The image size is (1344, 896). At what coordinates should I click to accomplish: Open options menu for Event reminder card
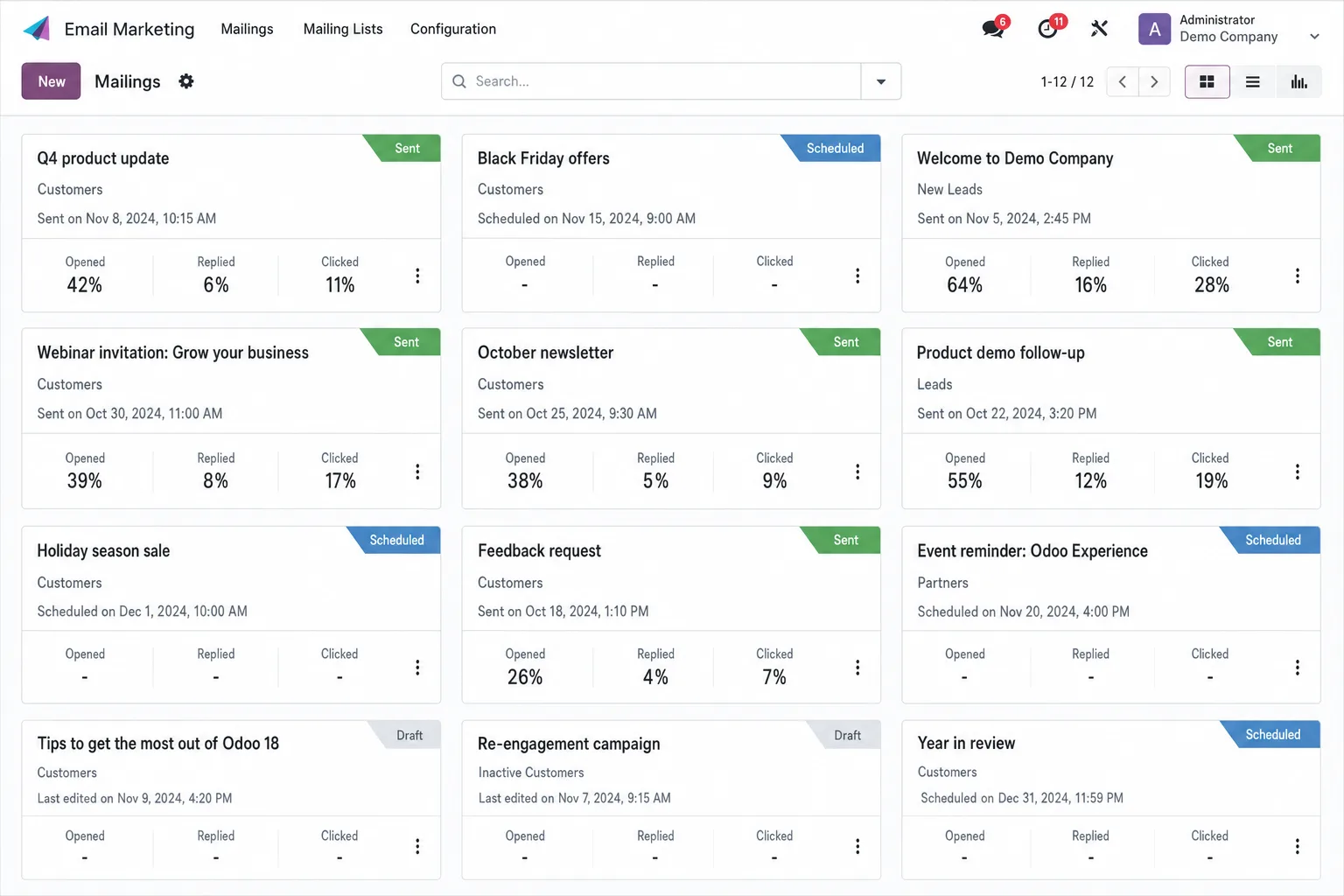click(1298, 668)
